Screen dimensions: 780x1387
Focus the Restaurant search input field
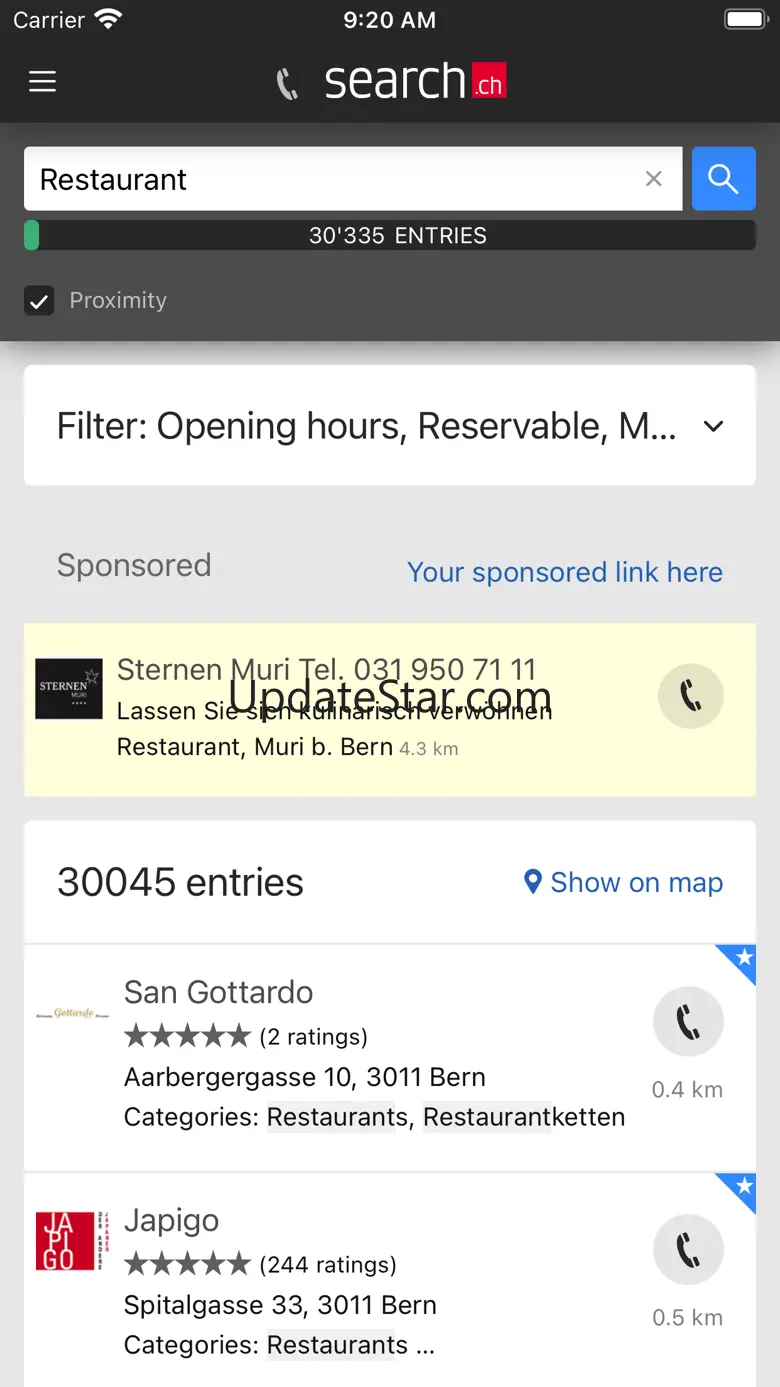tap(330, 179)
